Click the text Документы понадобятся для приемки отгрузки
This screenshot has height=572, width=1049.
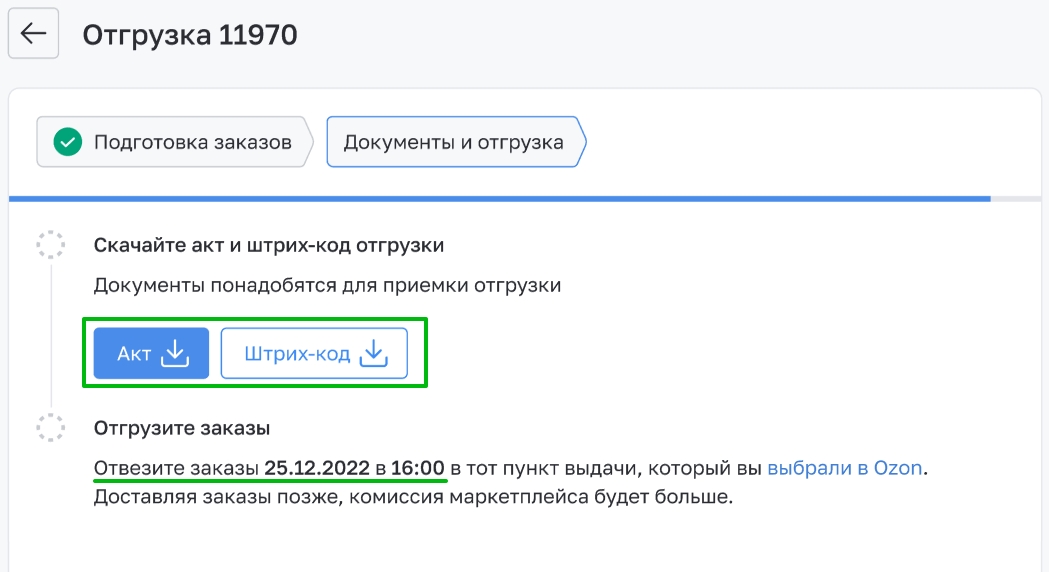click(x=327, y=286)
